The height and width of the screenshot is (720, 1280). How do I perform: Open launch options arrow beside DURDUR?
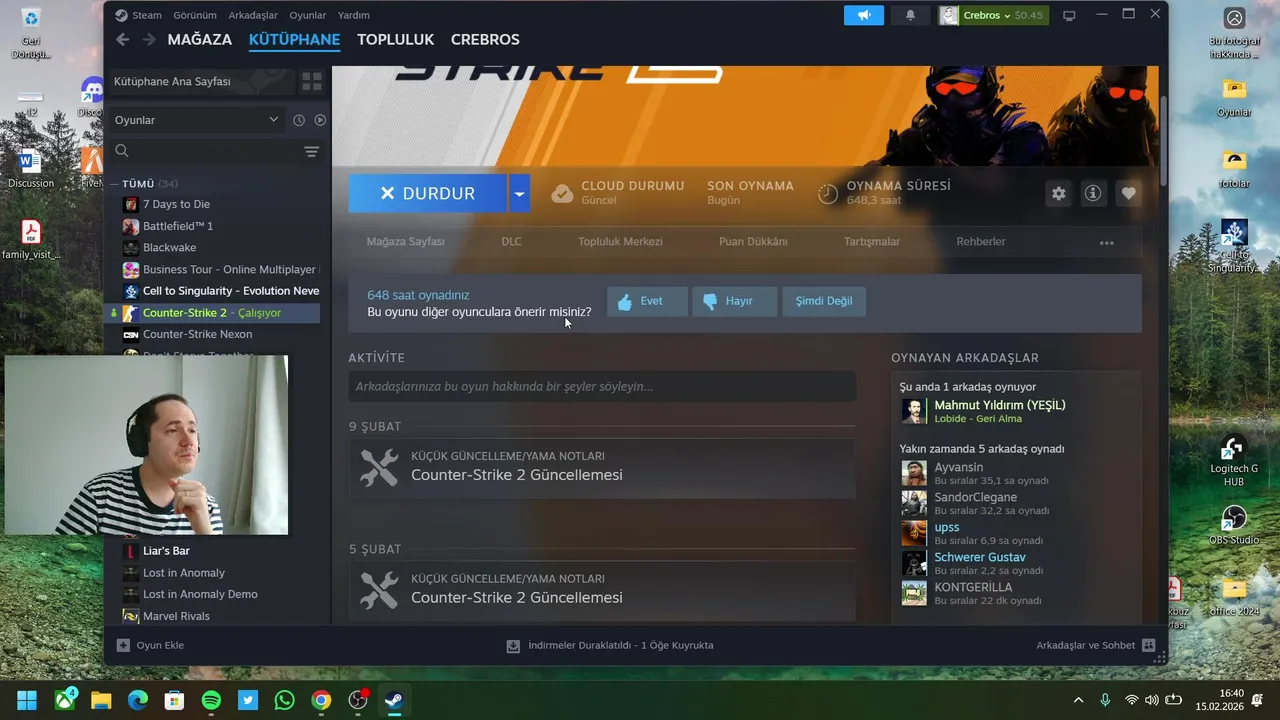click(x=519, y=193)
